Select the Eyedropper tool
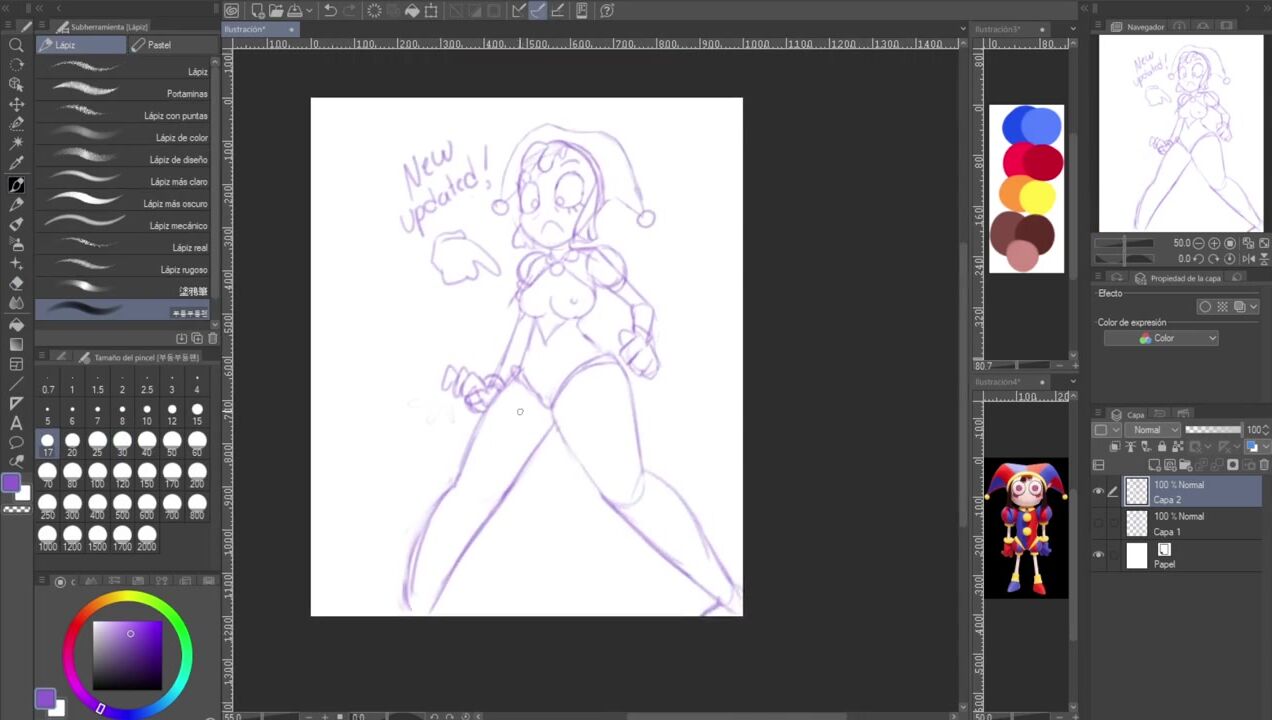The image size is (1272, 720). coord(16,164)
